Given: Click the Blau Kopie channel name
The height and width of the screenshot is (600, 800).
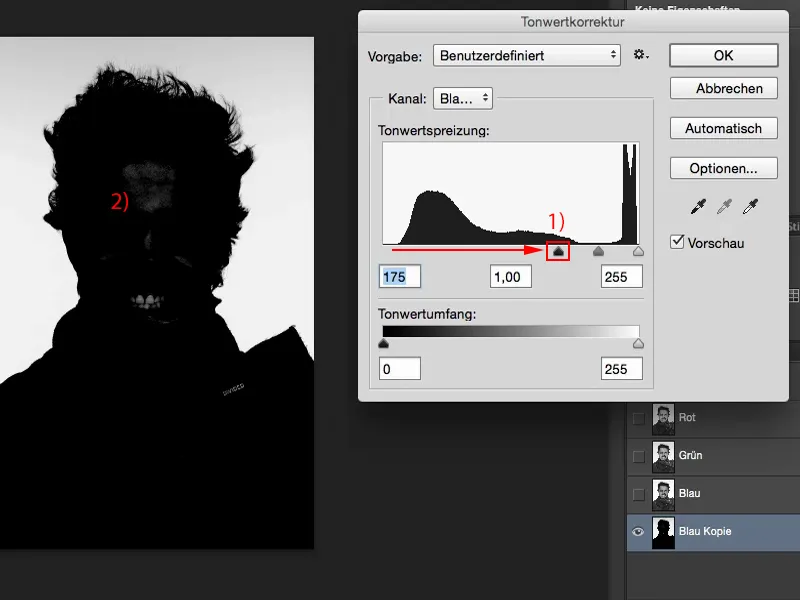Looking at the screenshot, I should point(705,531).
